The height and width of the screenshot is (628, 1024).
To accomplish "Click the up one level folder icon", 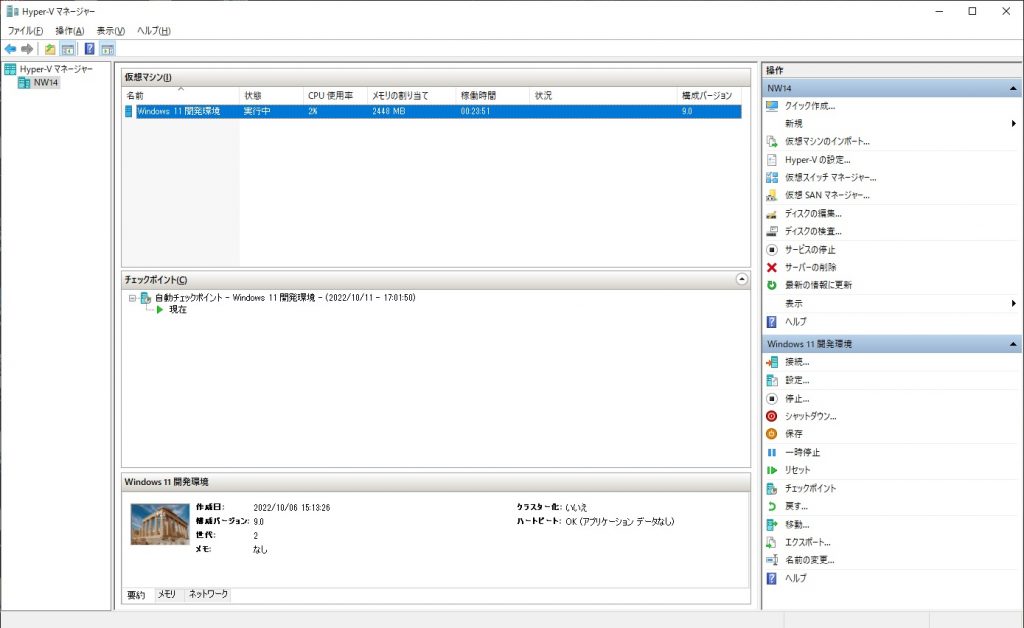I will (50, 49).
